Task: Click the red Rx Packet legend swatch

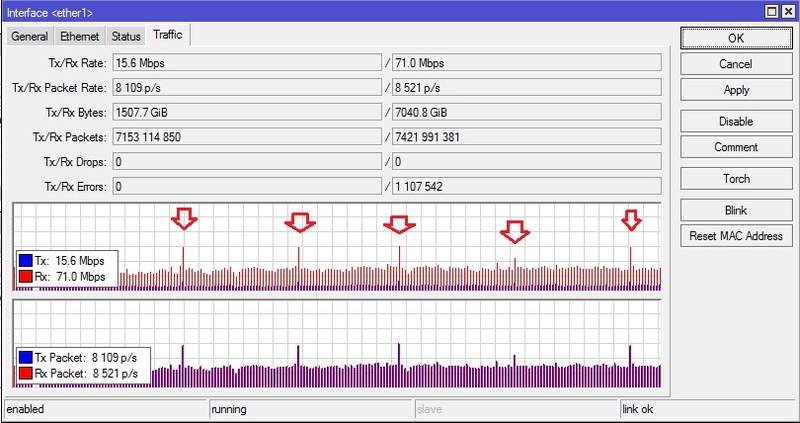Action: pos(26,374)
